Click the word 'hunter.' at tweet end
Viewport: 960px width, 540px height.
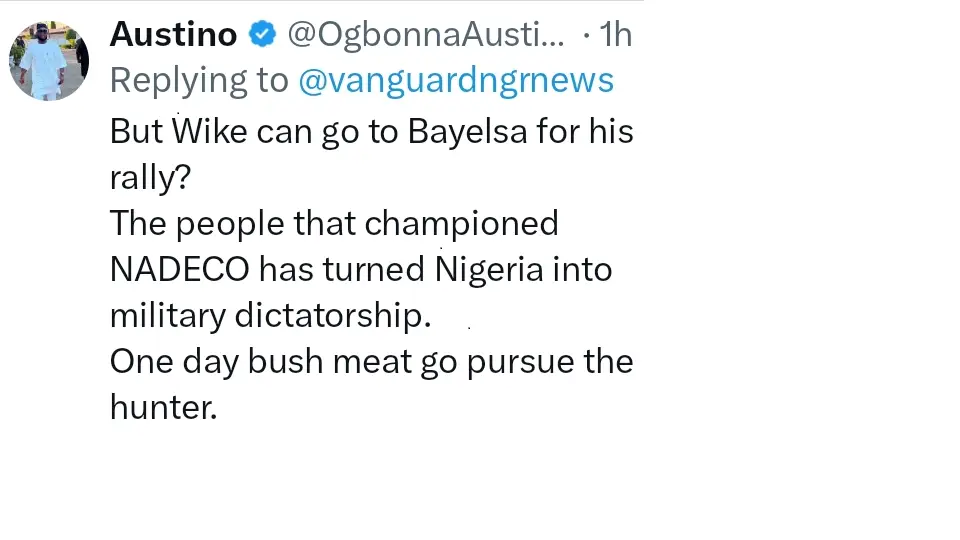click(x=163, y=407)
